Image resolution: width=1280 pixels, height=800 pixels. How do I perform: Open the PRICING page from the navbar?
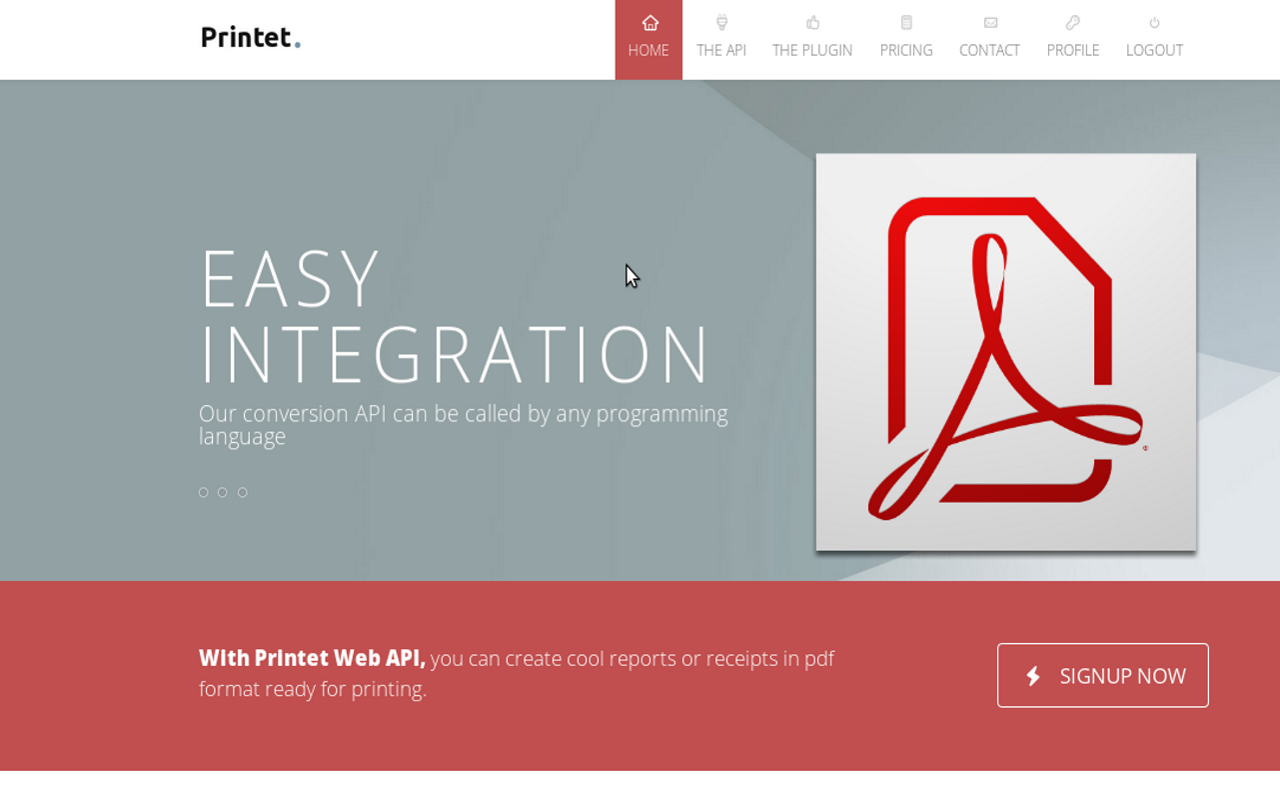(906, 50)
